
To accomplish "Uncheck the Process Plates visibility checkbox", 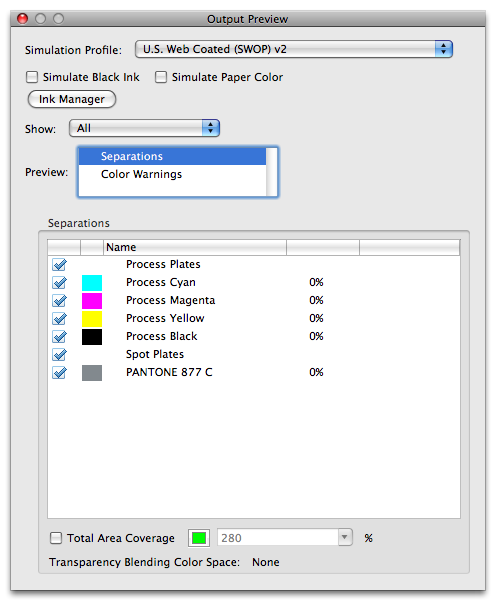I will 59,264.
